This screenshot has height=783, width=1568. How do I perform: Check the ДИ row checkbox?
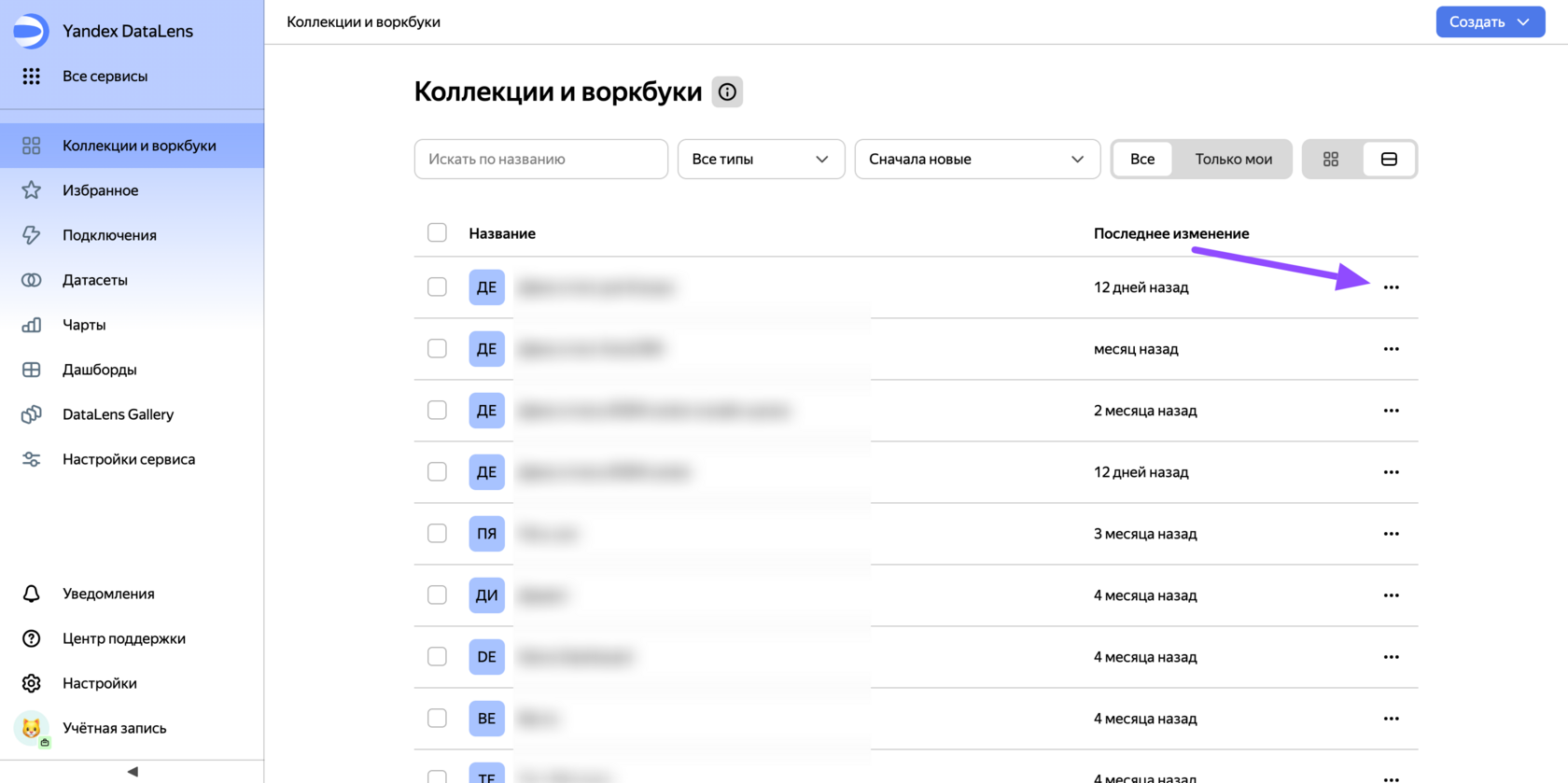click(x=437, y=594)
